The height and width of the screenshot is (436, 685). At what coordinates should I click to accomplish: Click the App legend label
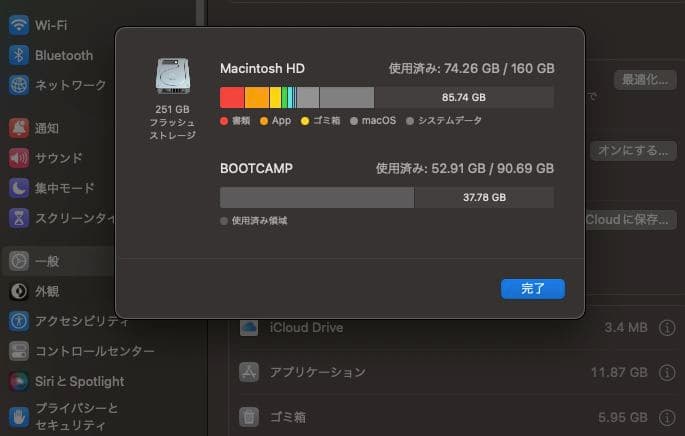point(281,121)
